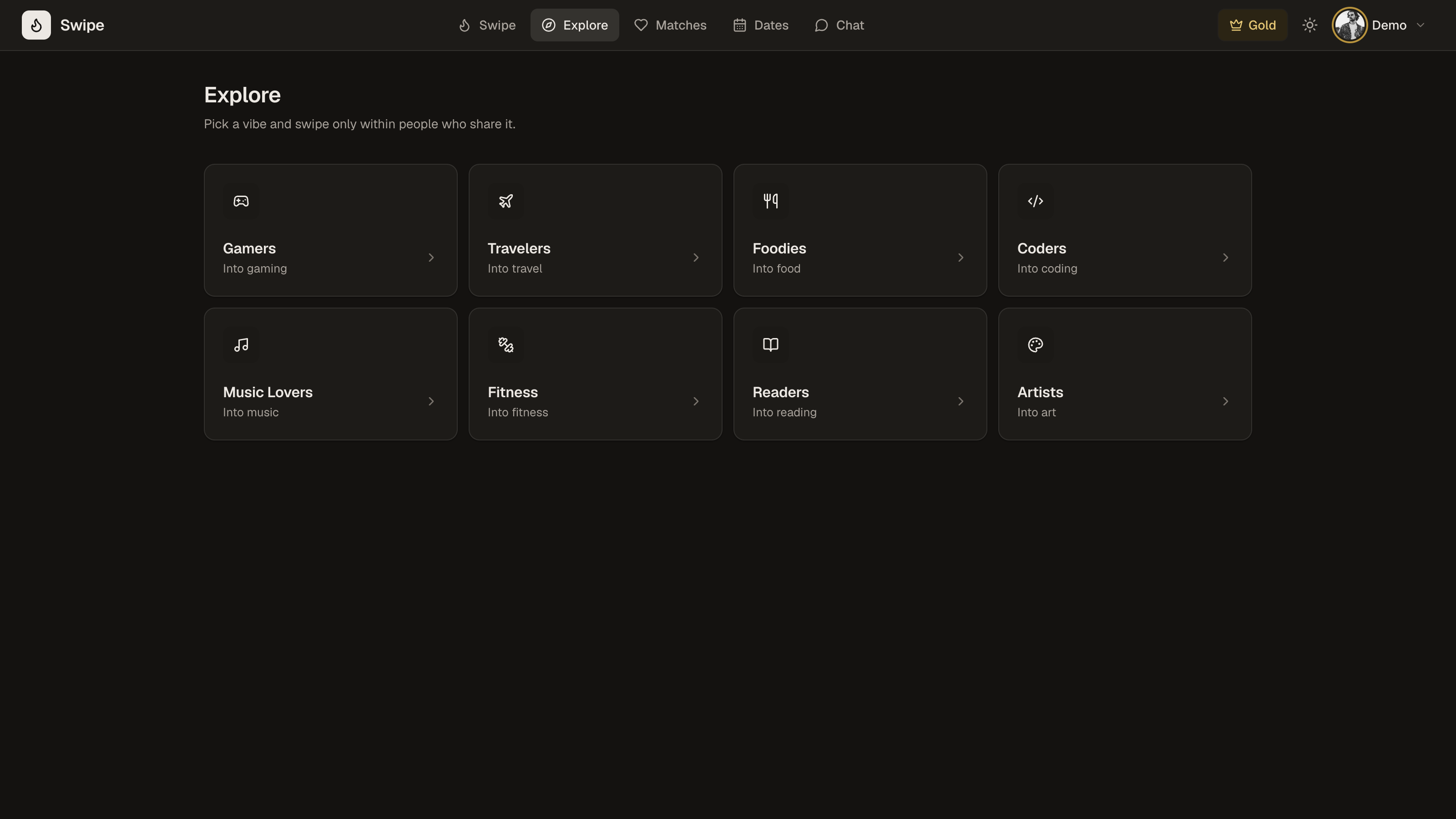1456x819 pixels.
Task: Select the Explore tab
Action: tap(574, 25)
